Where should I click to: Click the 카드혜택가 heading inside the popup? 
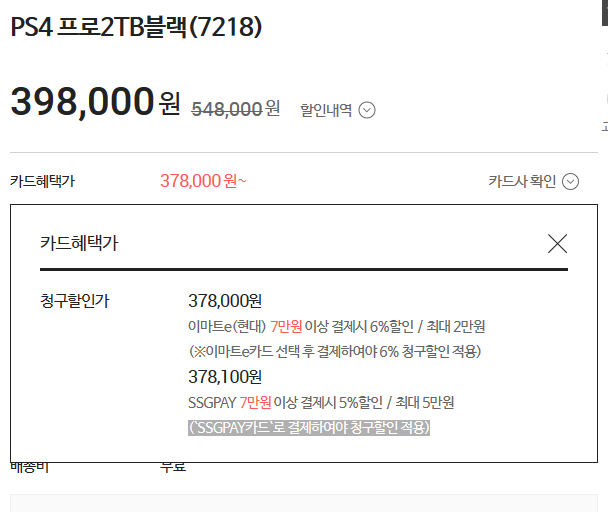(x=79, y=243)
